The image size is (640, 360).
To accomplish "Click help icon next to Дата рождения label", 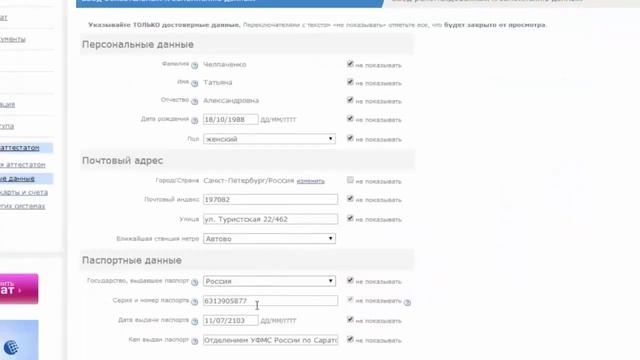I will (x=195, y=120).
